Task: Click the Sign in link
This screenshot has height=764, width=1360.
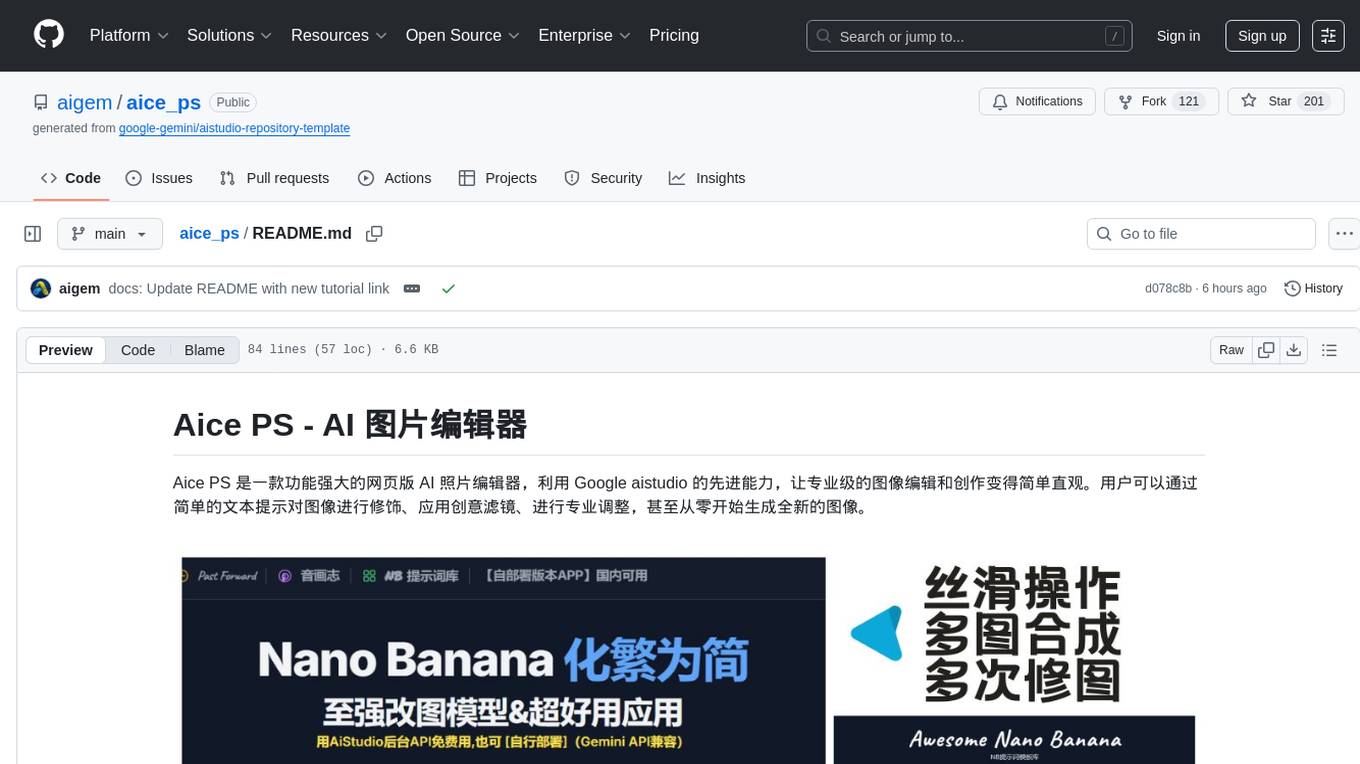Action: (x=1178, y=36)
